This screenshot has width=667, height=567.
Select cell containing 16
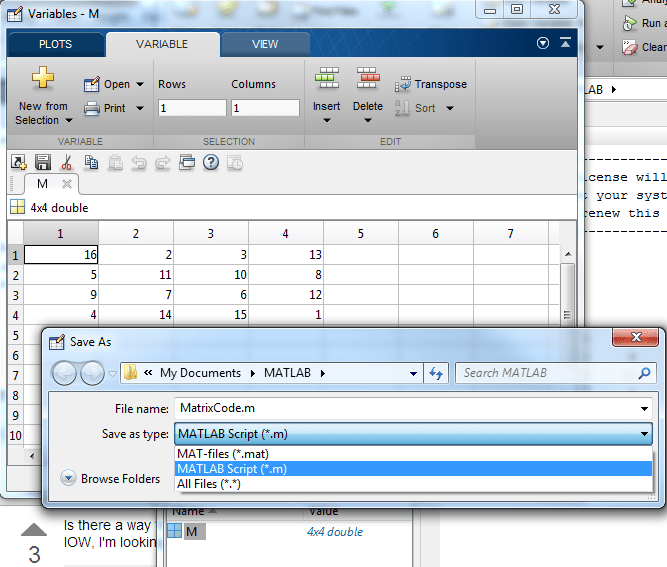[61, 254]
